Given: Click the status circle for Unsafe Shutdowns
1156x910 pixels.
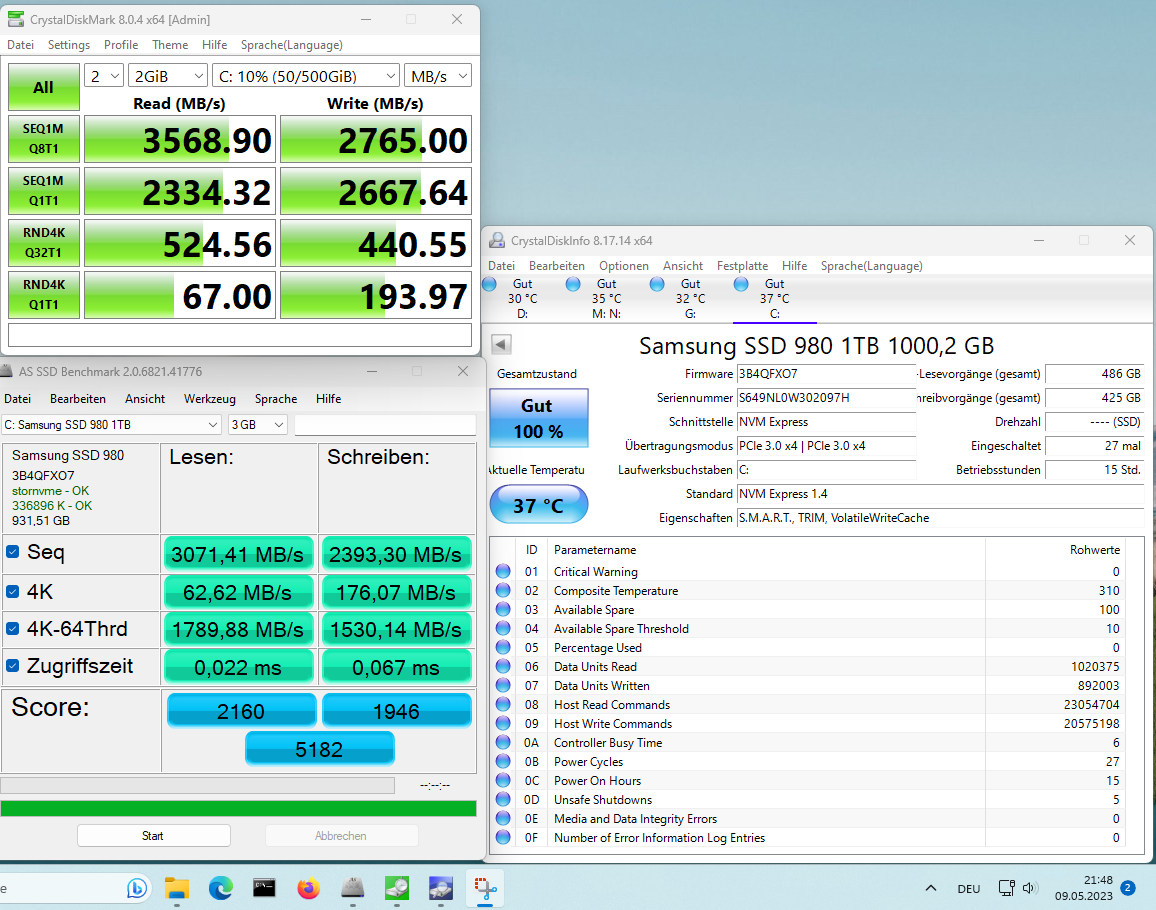Looking at the screenshot, I should pyautogui.click(x=504, y=799).
